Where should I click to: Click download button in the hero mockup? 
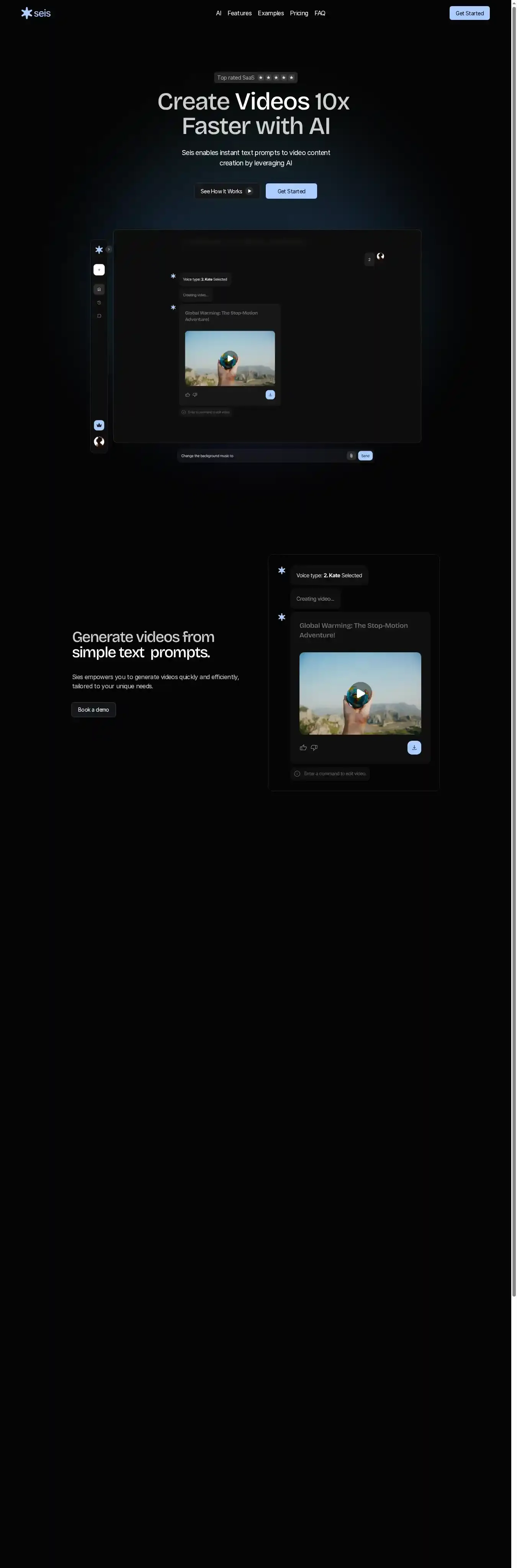click(x=270, y=394)
